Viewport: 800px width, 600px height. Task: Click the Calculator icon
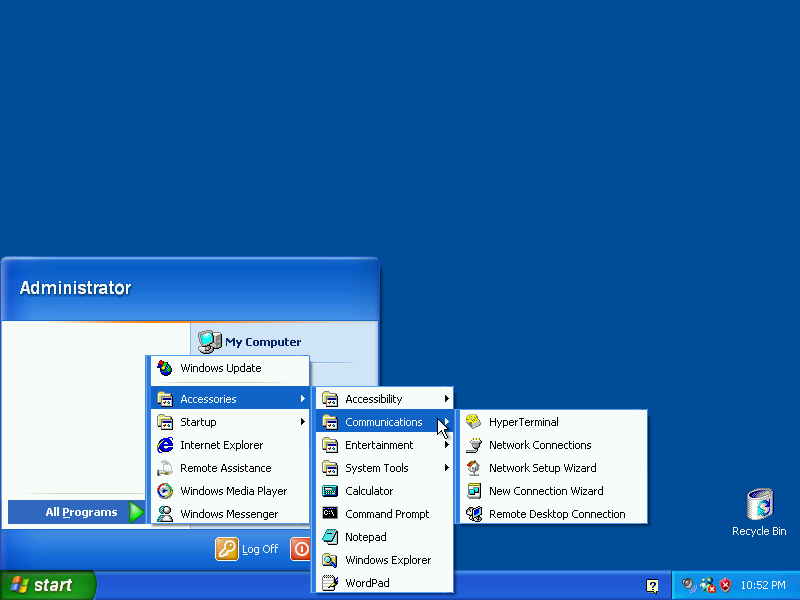[330, 491]
